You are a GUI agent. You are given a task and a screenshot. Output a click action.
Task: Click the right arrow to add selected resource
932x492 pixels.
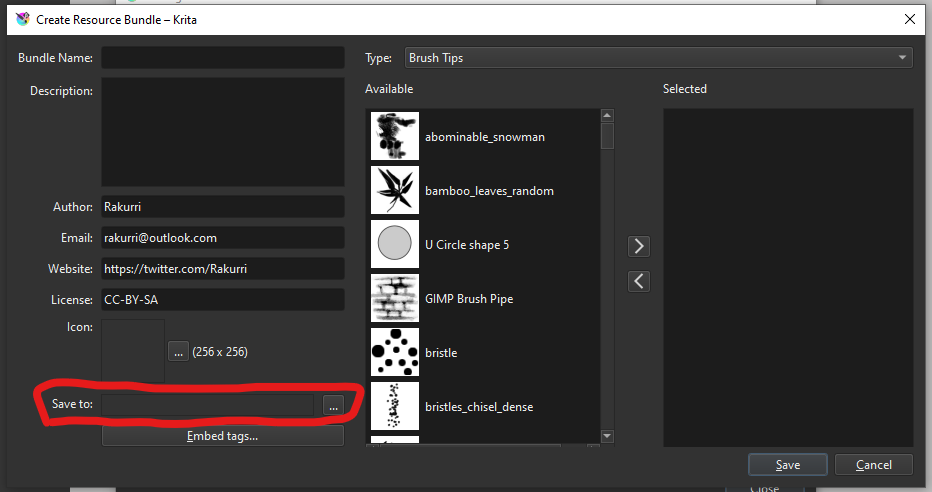click(x=639, y=246)
